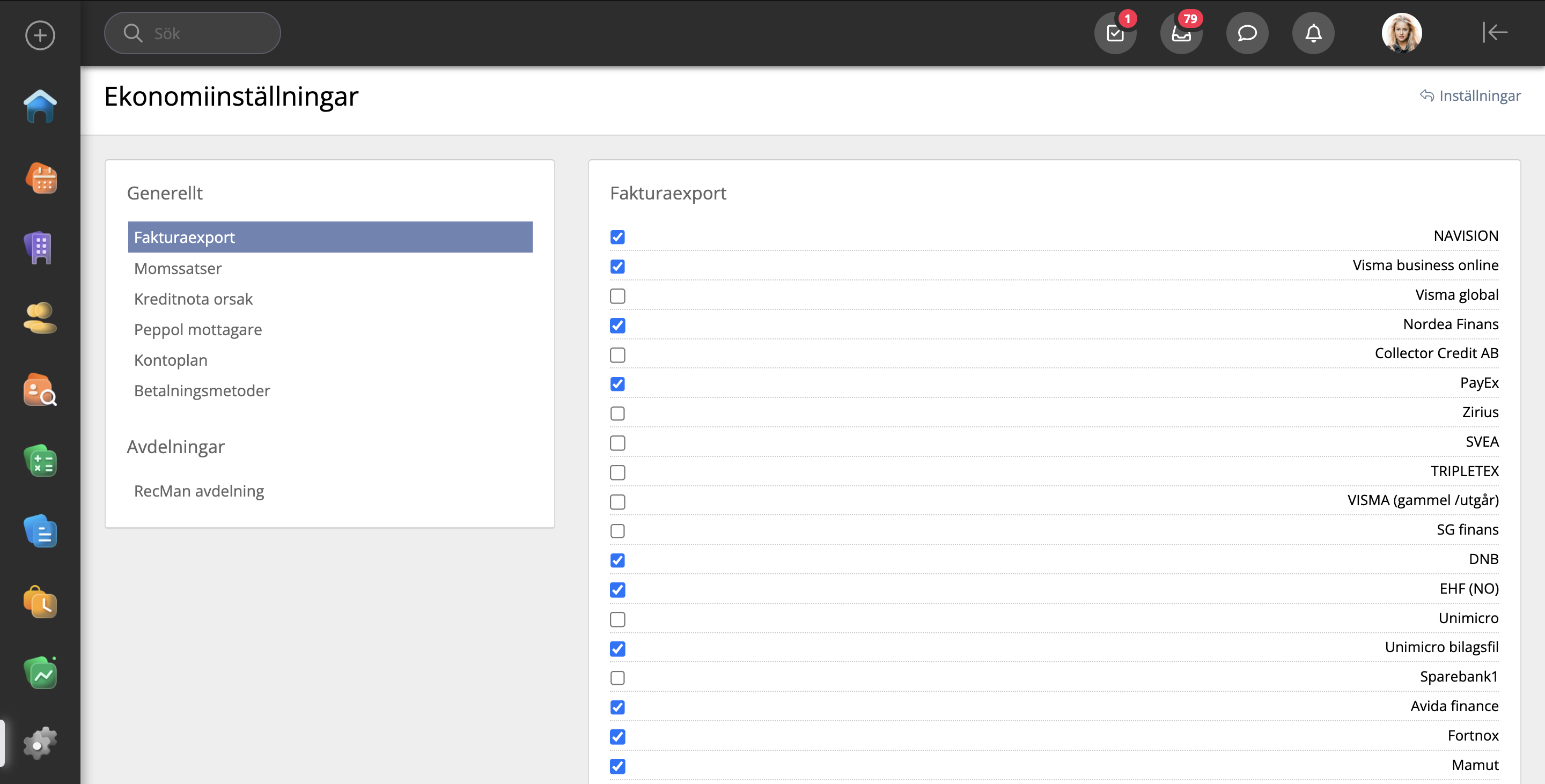Click the tasks checkmark icon with badge 1

pos(1115,33)
